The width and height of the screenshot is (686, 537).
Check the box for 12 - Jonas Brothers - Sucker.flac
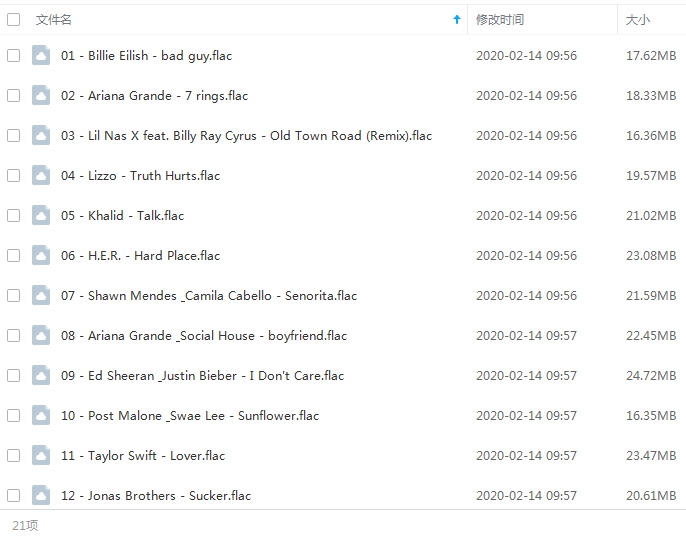click(x=14, y=495)
